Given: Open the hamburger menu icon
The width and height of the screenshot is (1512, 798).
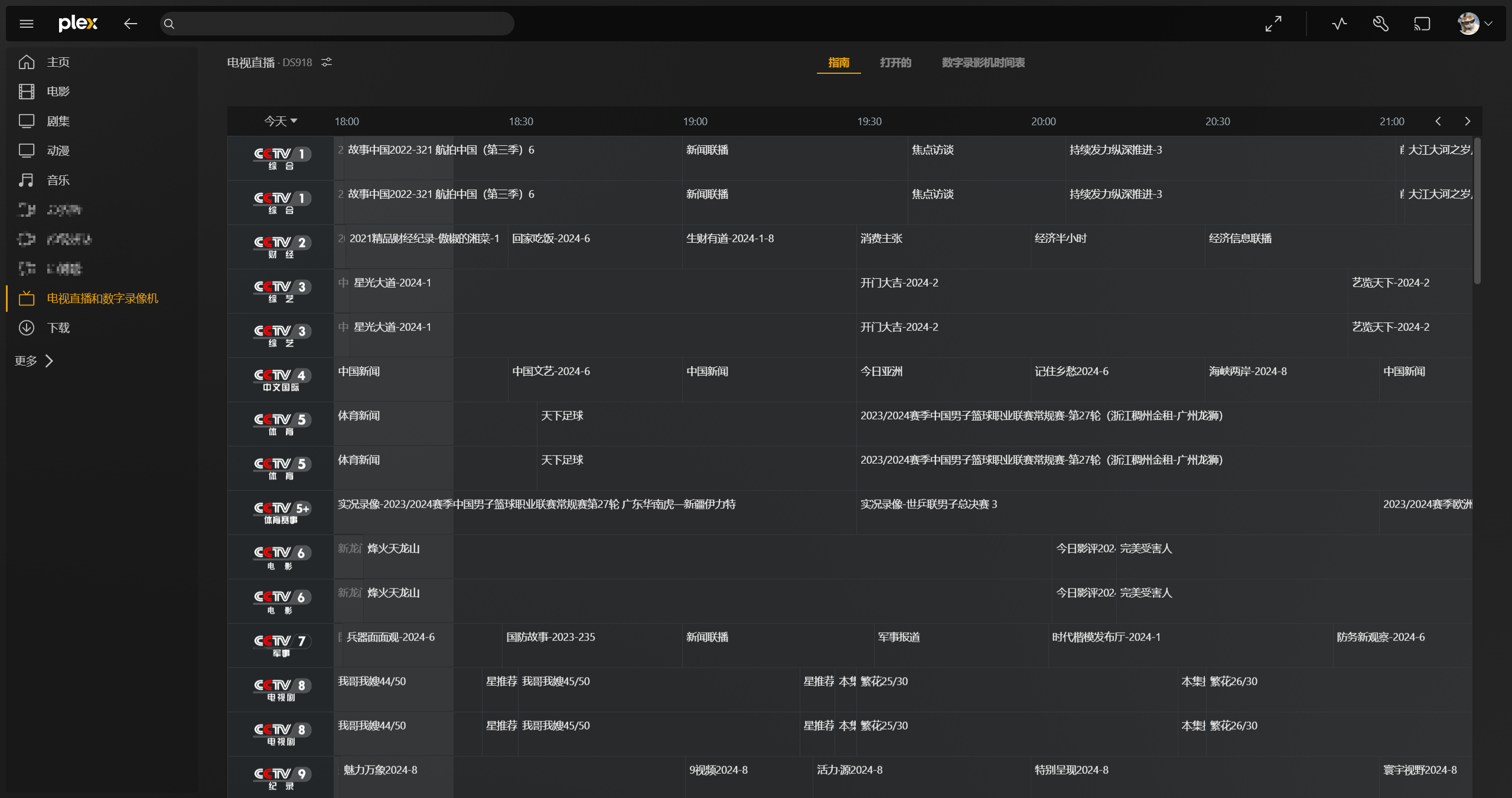Looking at the screenshot, I should [x=27, y=24].
